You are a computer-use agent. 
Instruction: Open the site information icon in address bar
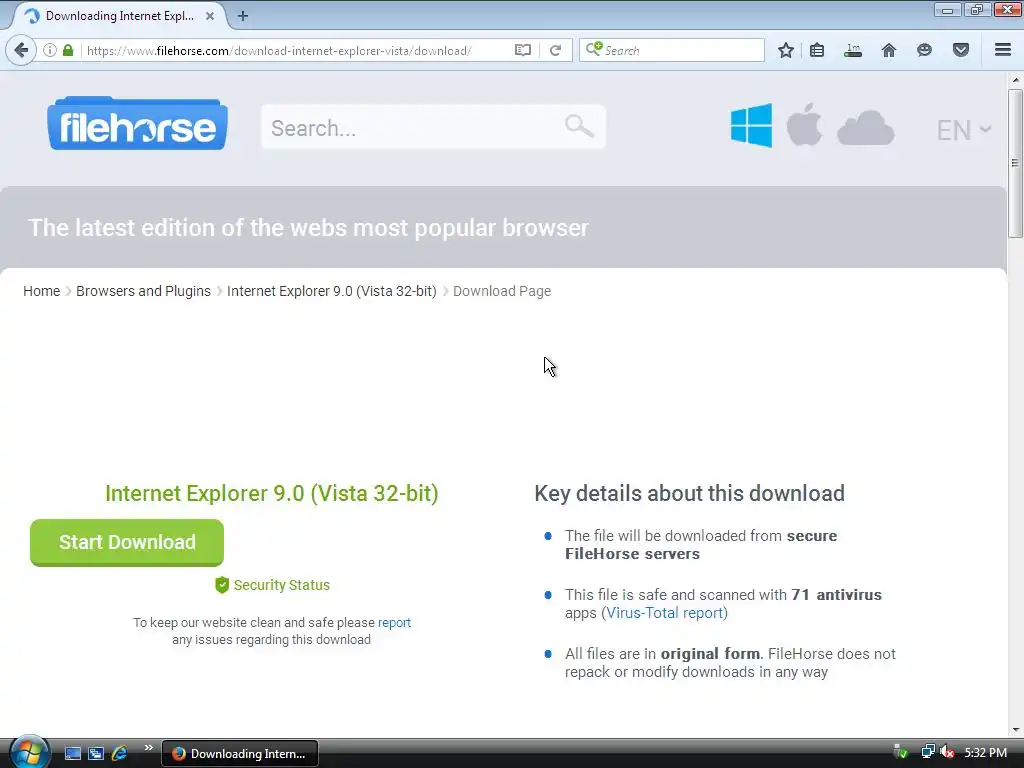pyautogui.click(x=50, y=50)
